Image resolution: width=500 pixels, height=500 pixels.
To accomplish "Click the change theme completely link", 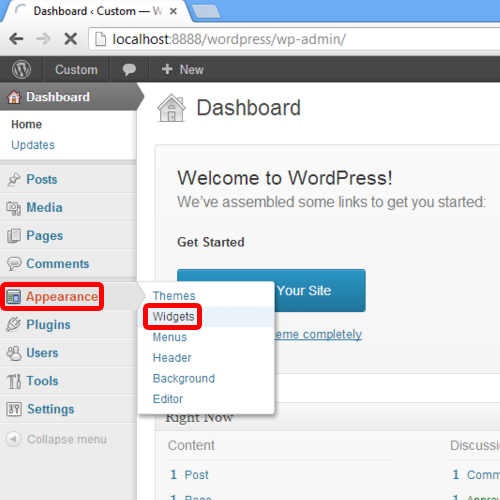I will pyautogui.click(x=318, y=334).
